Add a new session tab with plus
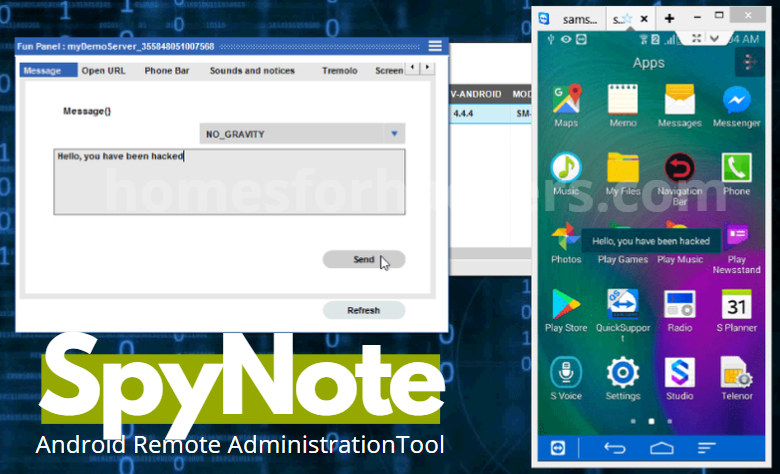 click(669, 18)
